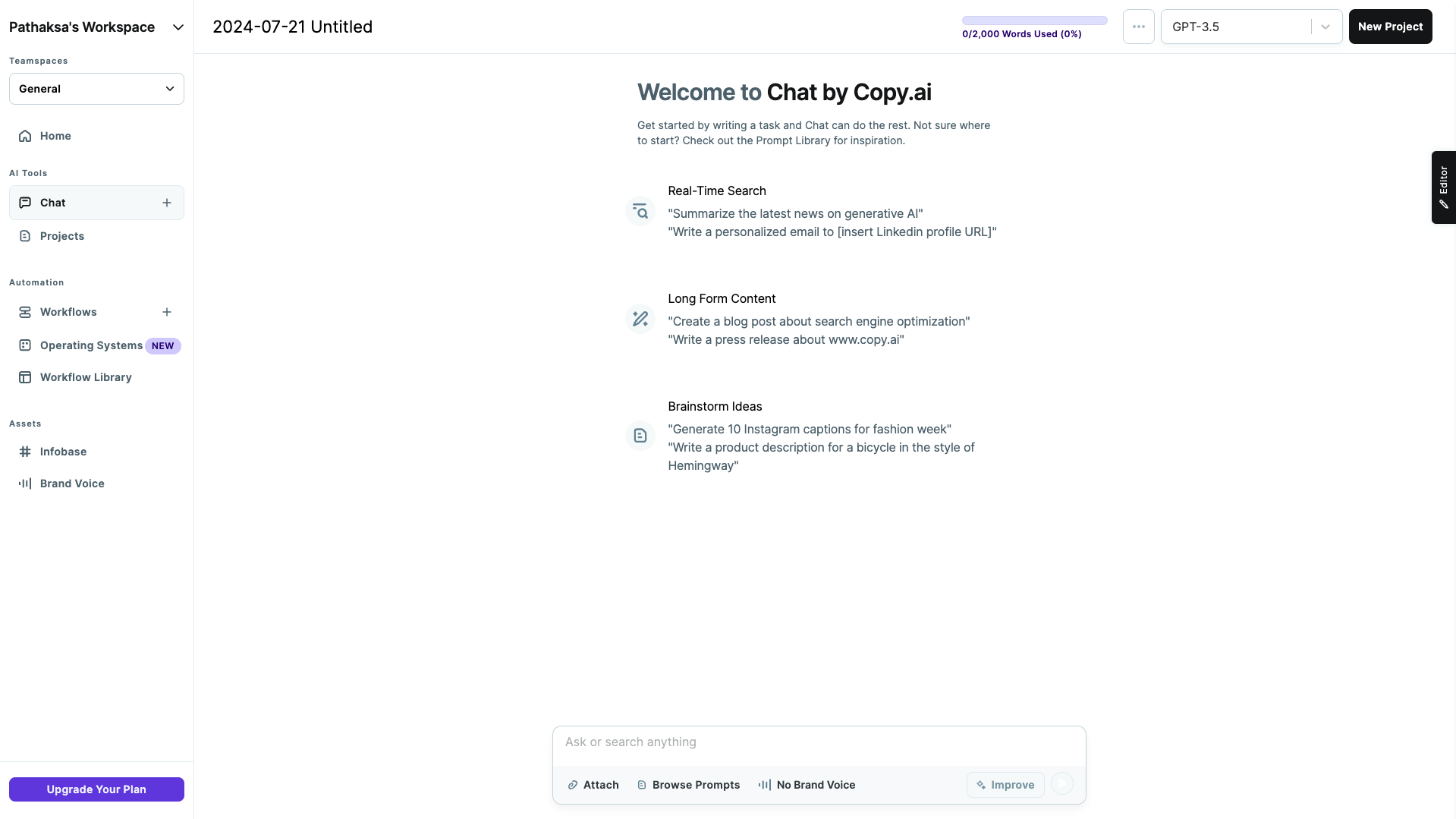Open the Editor side panel tab
Viewport: 1456px width, 819px height.
[1443, 187]
